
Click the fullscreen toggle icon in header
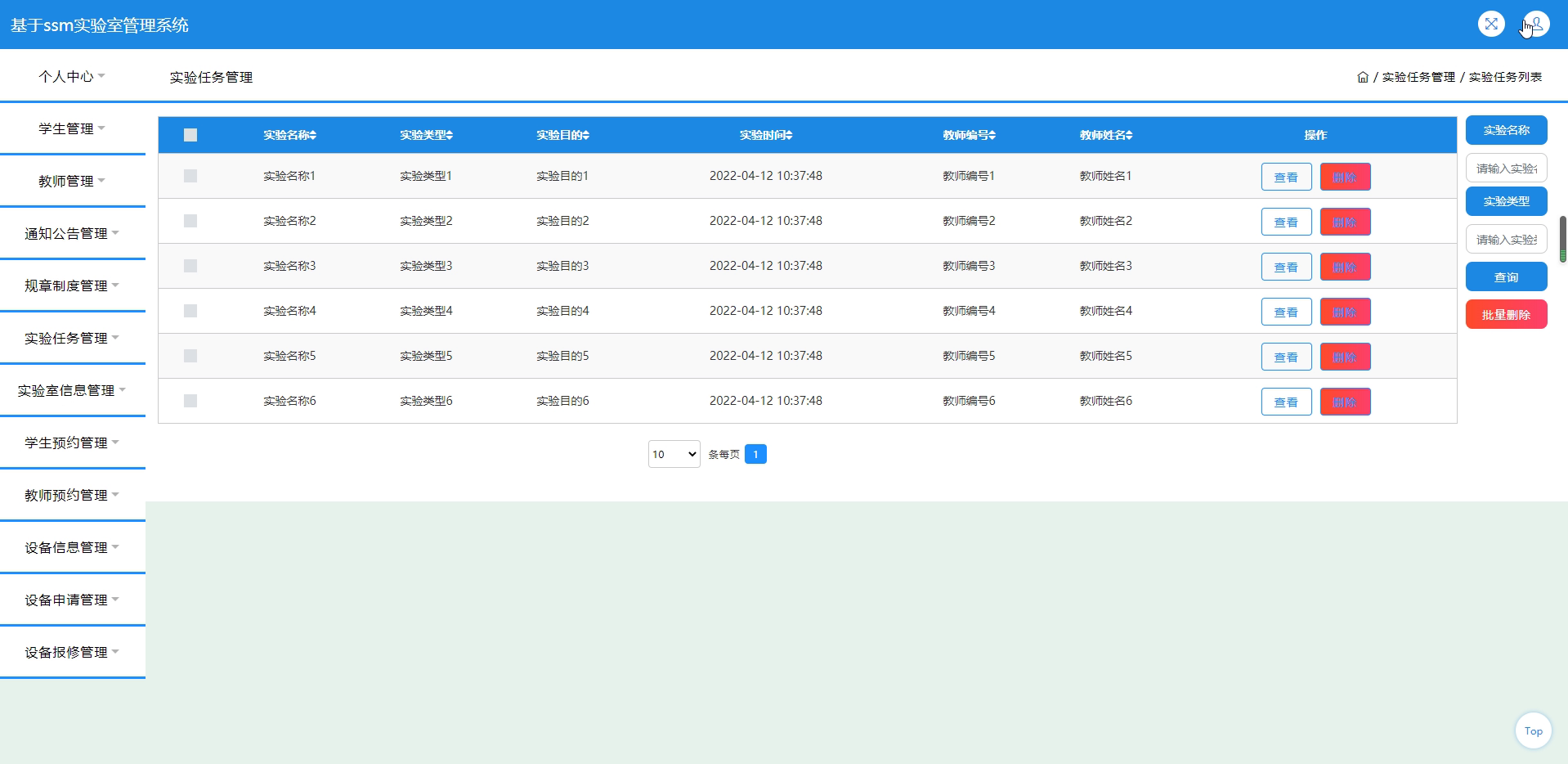(1491, 24)
